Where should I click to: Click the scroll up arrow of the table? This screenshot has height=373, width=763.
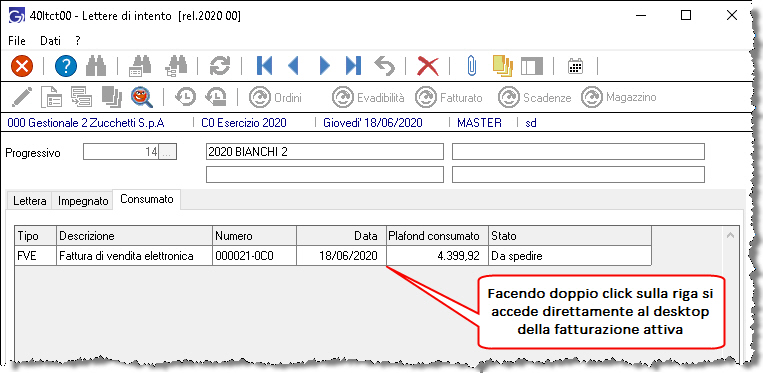(730, 235)
